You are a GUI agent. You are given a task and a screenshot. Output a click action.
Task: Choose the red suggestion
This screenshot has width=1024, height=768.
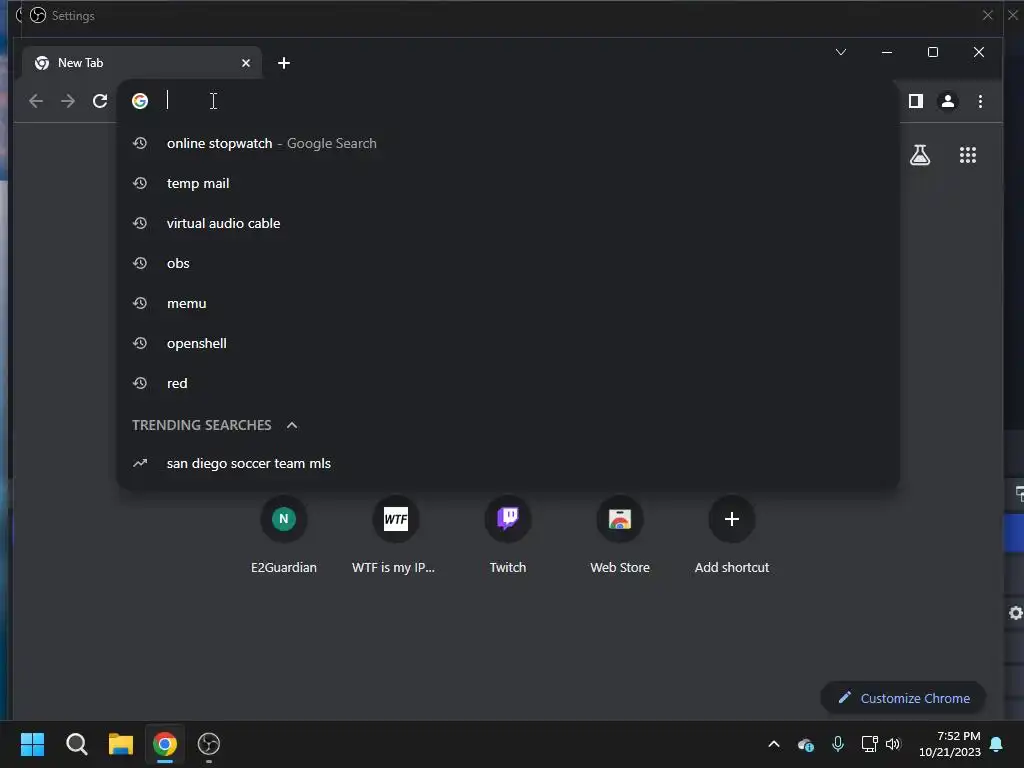(508, 383)
